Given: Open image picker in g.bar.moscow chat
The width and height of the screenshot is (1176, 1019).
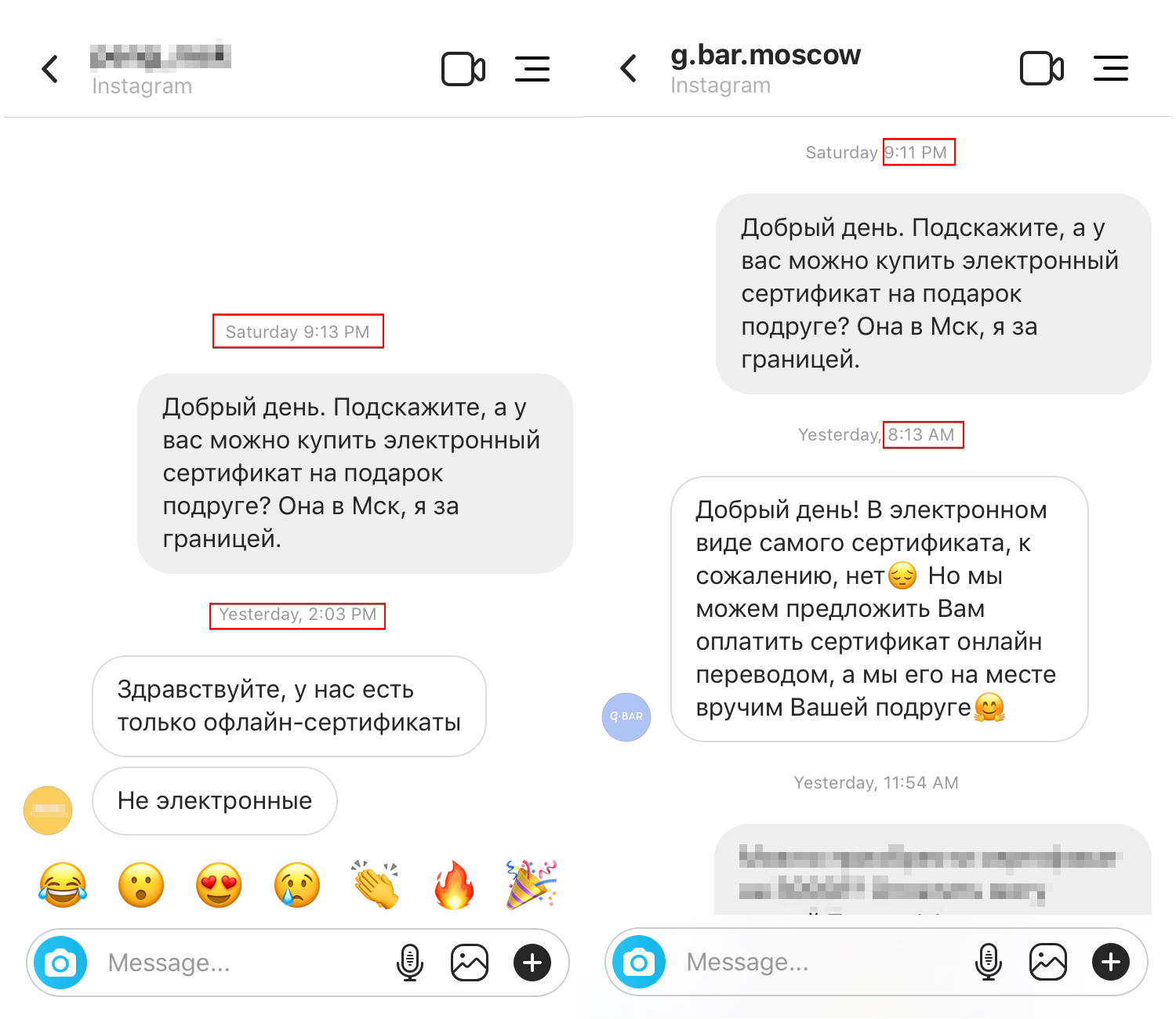Looking at the screenshot, I should 1048,962.
